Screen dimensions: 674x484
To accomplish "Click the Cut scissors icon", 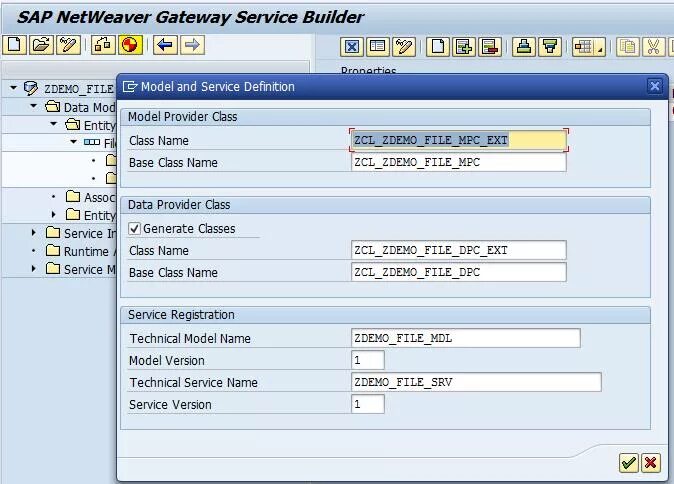I will coord(653,46).
